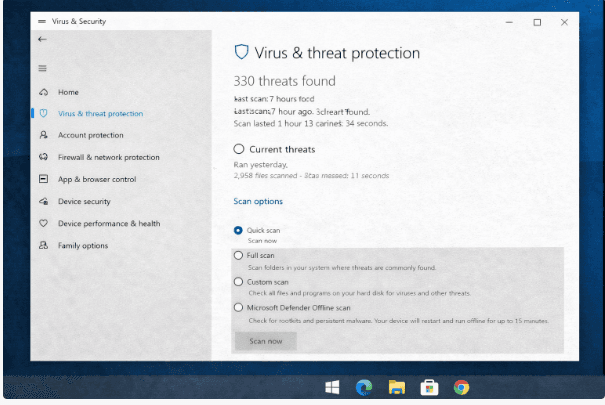Select the Custom scan radio button
Viewport: 605px width, 405px height.
238,282
